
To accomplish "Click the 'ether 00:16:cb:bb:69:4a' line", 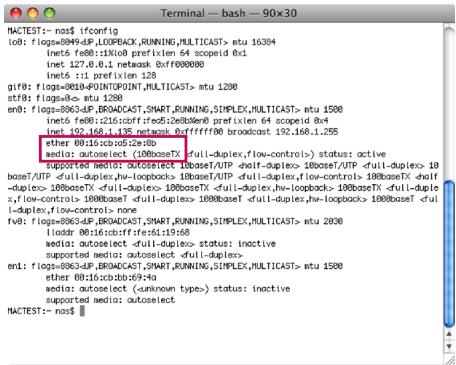I will (x=101, y=277).
